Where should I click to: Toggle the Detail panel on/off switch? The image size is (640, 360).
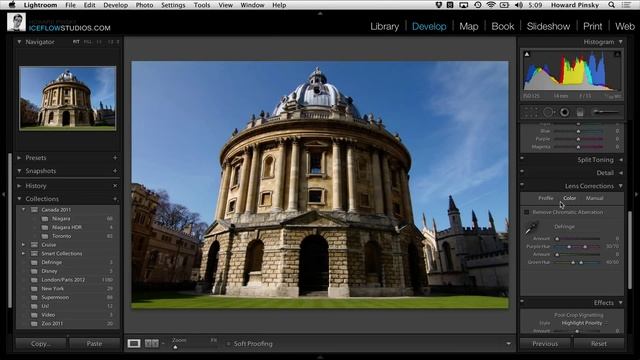[x=522, y=171]
